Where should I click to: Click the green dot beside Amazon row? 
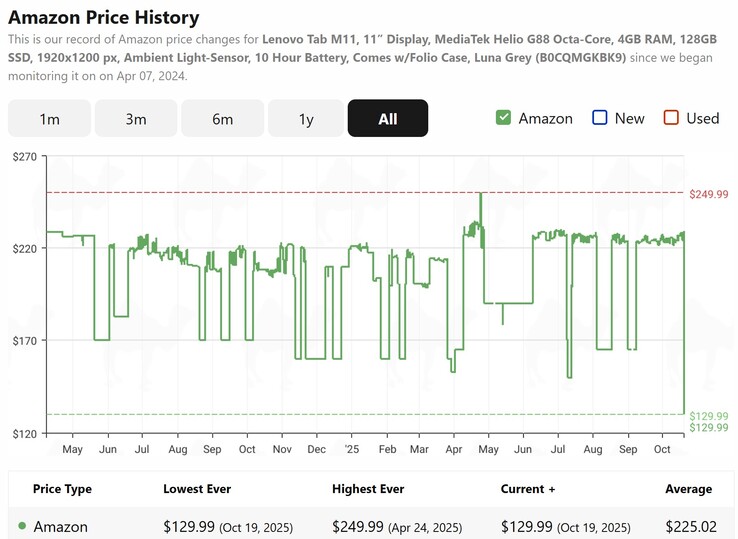pos(22,526)
